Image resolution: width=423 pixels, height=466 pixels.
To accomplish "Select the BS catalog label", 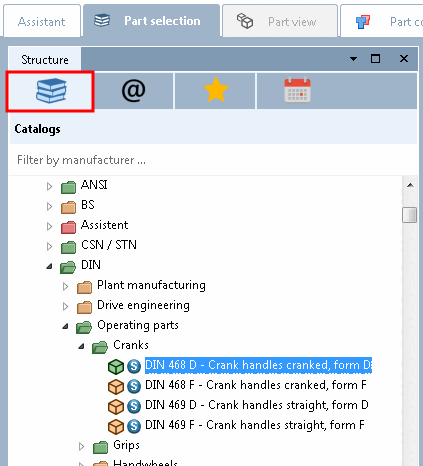I will coord(88,205).
